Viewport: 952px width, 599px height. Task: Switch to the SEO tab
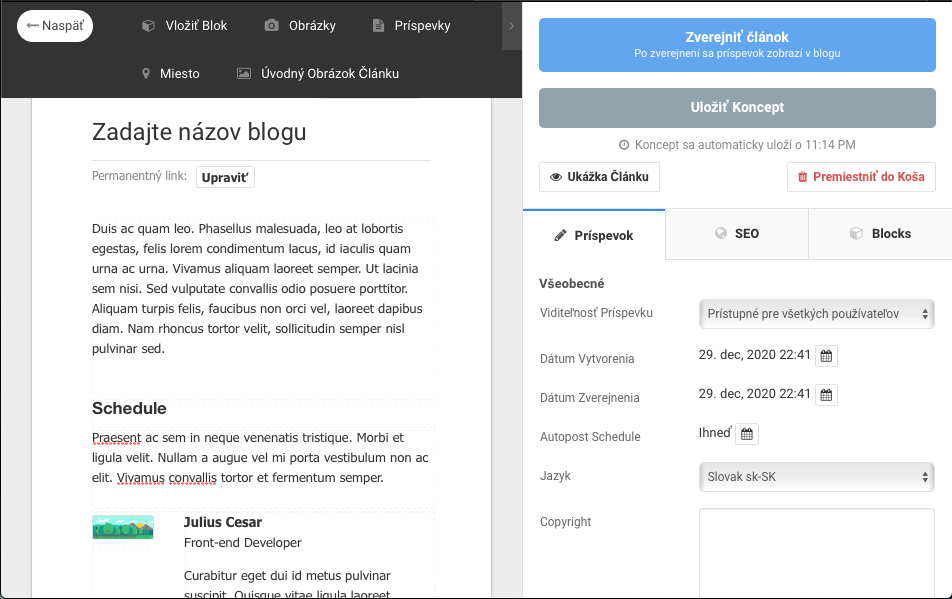tap(737, 234)
